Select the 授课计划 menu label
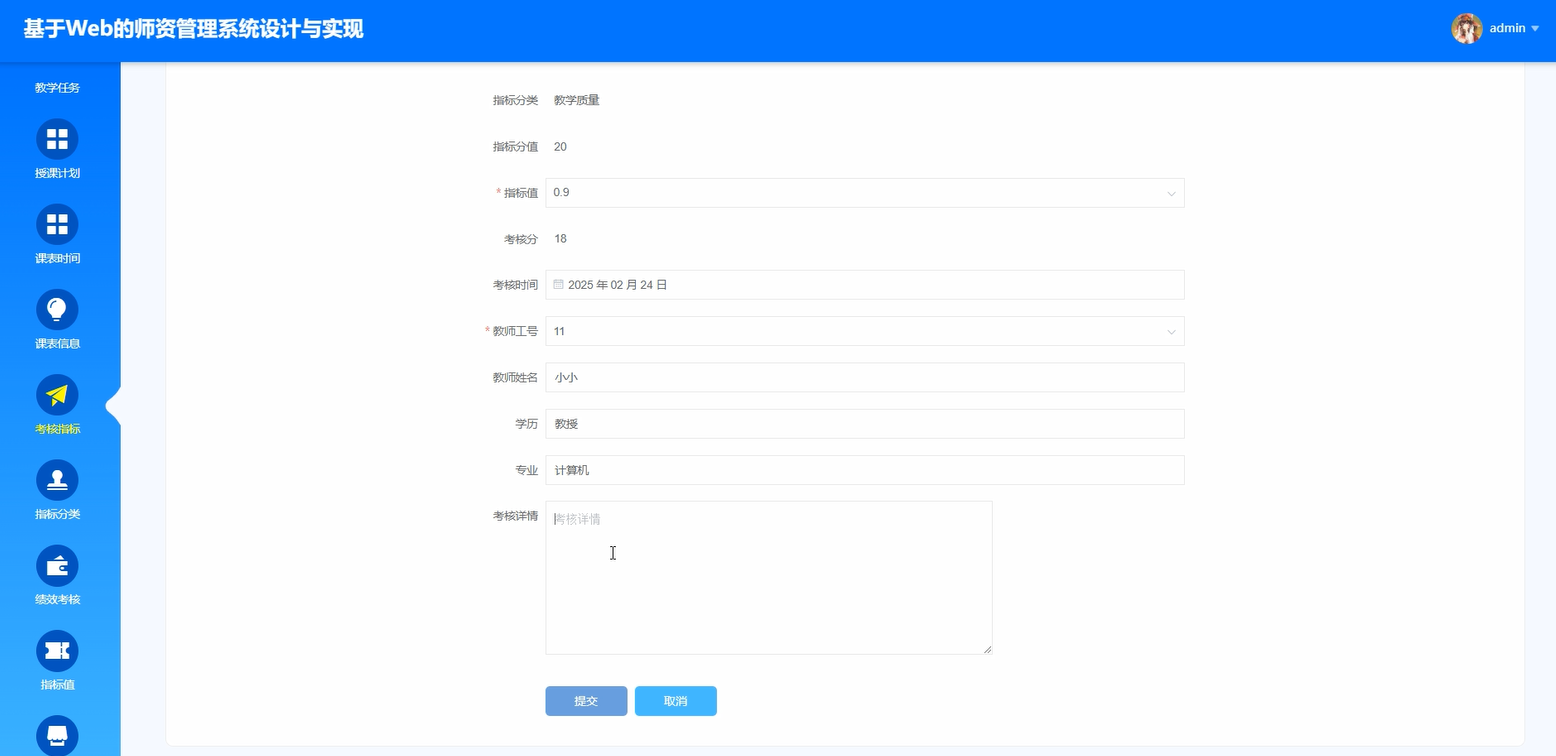The height and width of the screenshot is (756, 1556). point(57,173)
